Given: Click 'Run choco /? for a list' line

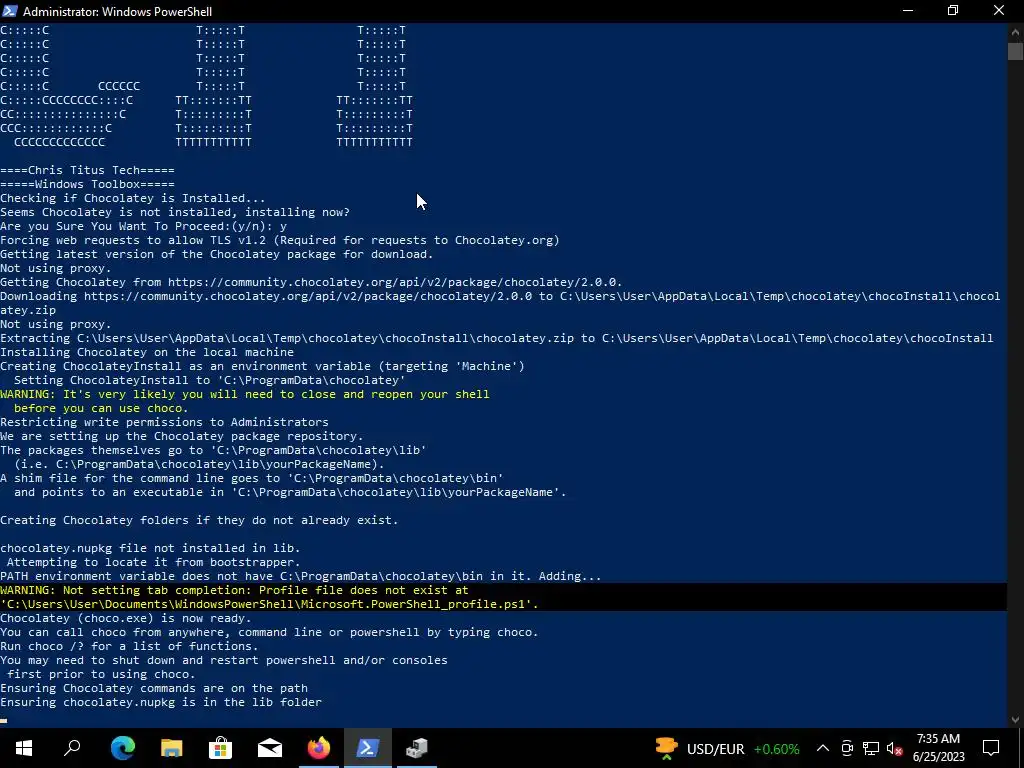Looking at the screenshot, I should click(x=129, y=647).
